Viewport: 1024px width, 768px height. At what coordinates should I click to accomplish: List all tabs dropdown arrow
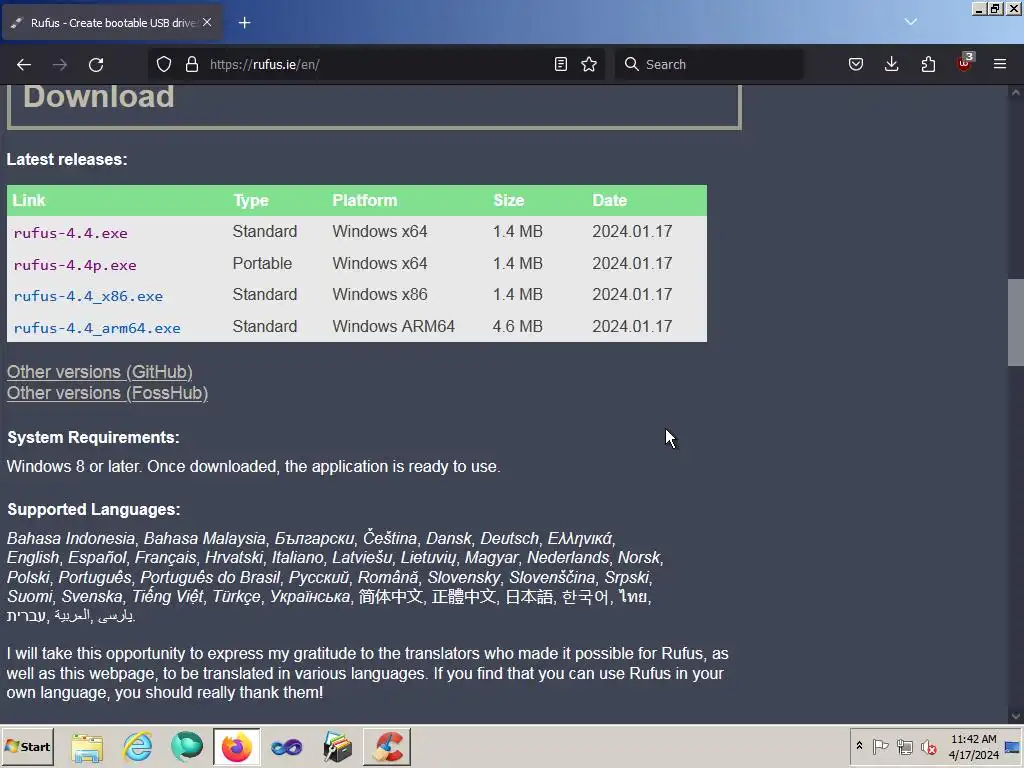coord(911,22)
